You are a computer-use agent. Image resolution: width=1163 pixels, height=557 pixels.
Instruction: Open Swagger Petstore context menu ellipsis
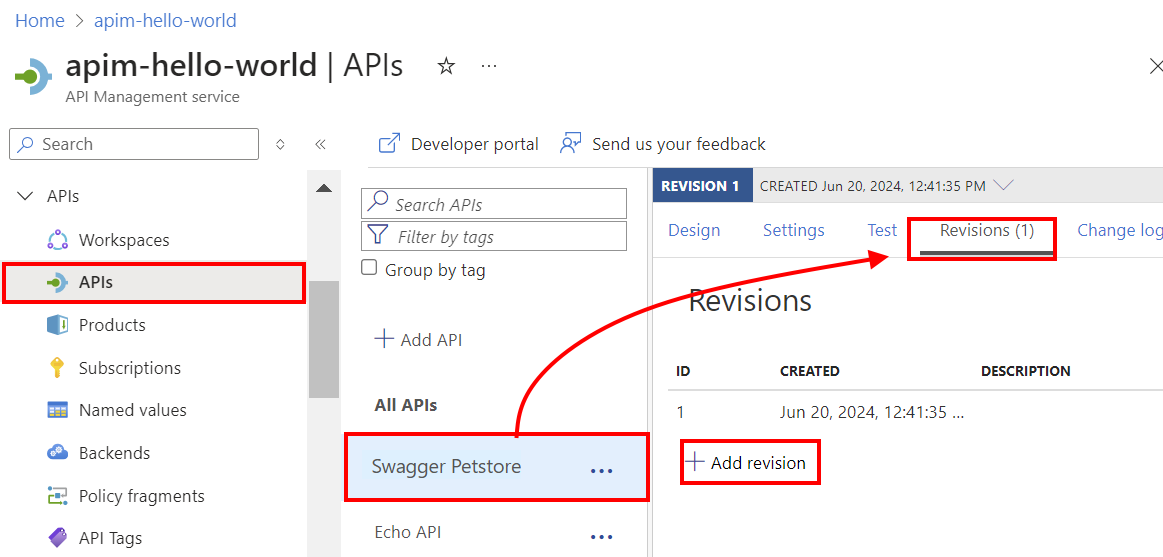(602, 470)
